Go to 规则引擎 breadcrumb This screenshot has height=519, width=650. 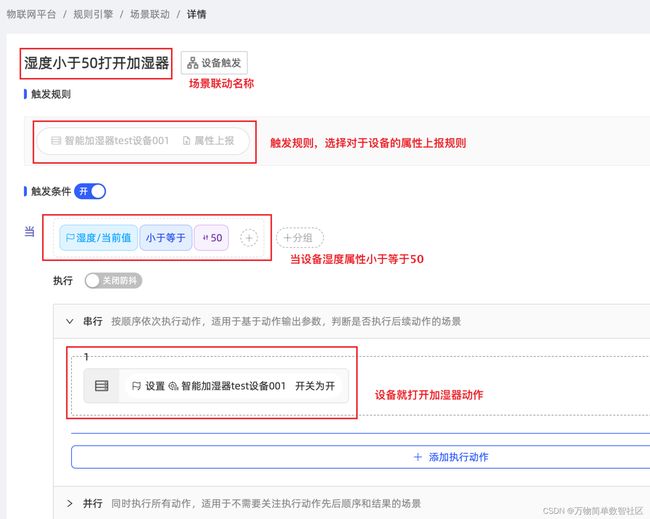coord(93,14)
